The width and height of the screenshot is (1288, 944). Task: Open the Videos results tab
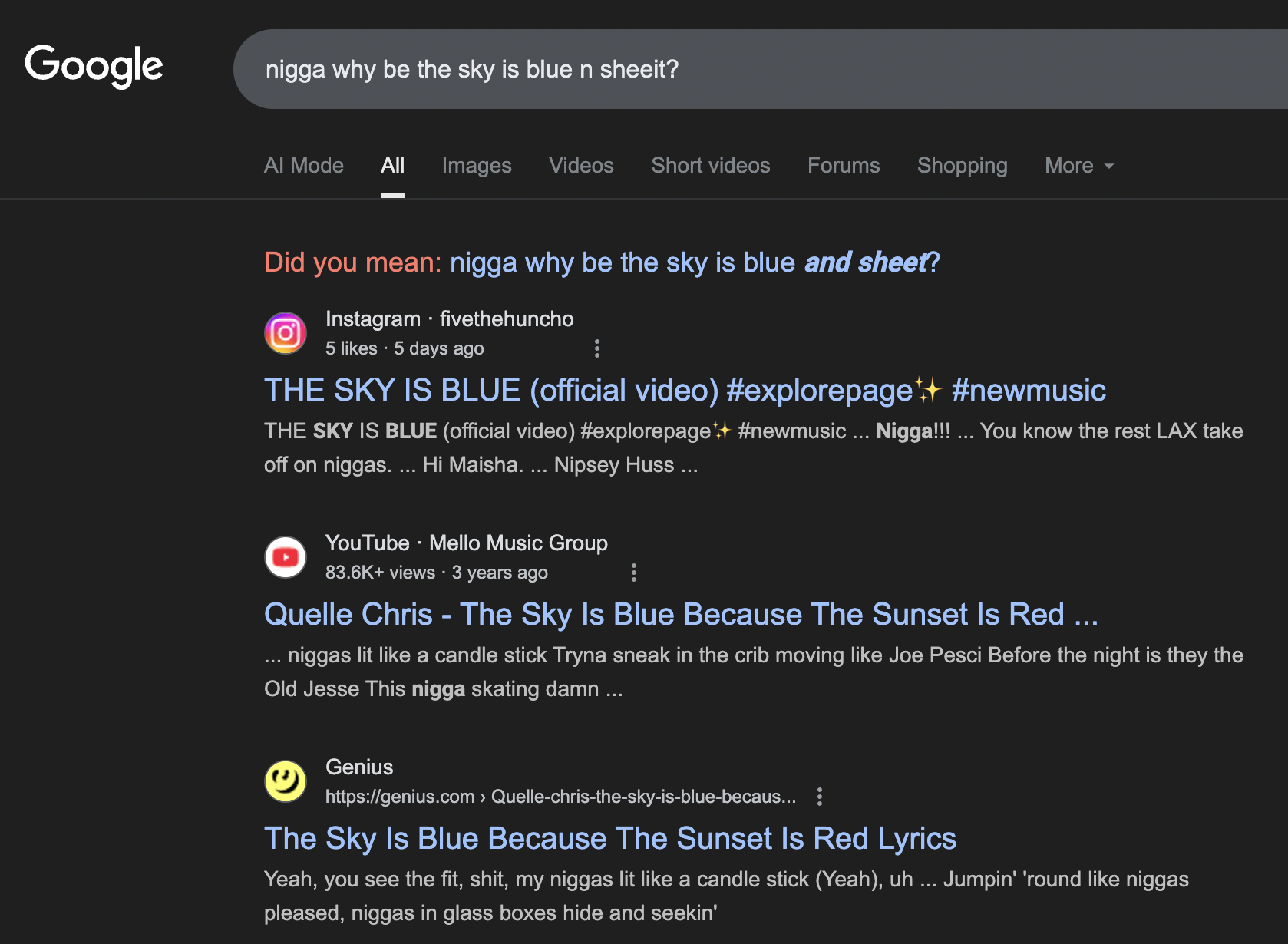581,166
